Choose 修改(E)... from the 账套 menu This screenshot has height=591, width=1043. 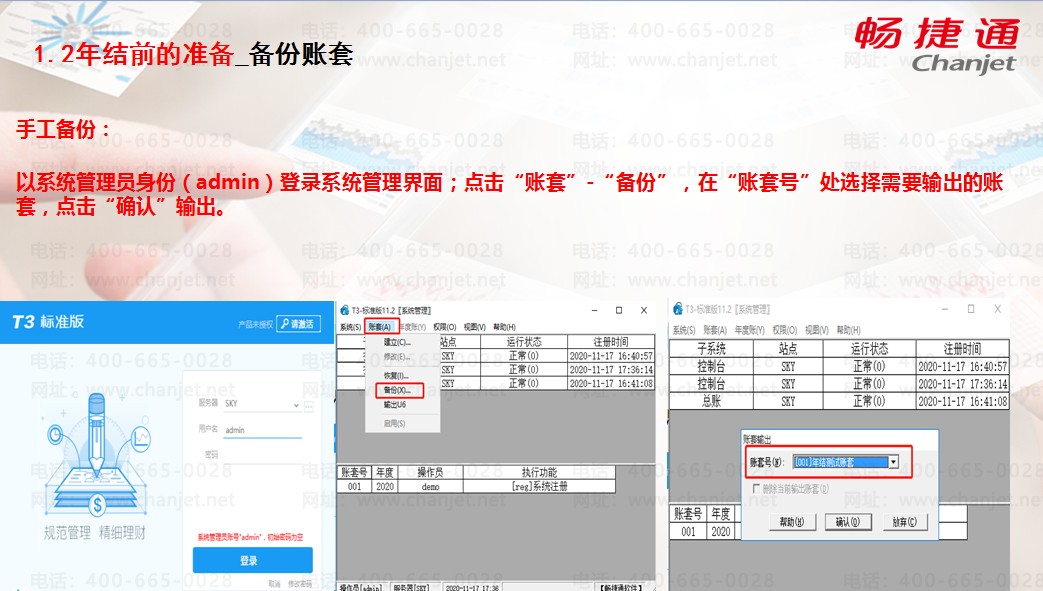coord(396,357)
